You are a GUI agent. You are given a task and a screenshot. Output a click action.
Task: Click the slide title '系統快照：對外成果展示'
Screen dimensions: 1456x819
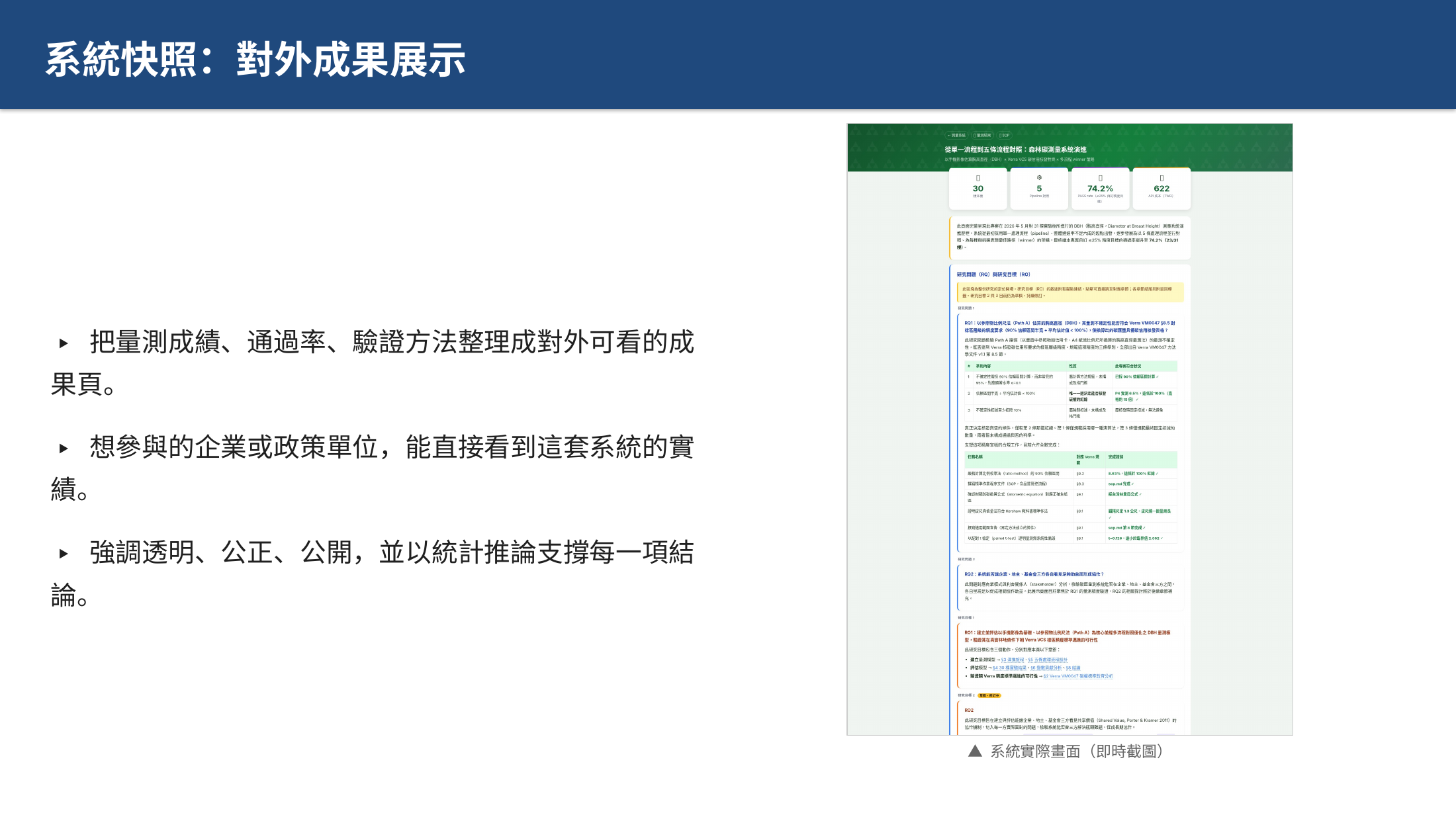[x=255, y=60]
